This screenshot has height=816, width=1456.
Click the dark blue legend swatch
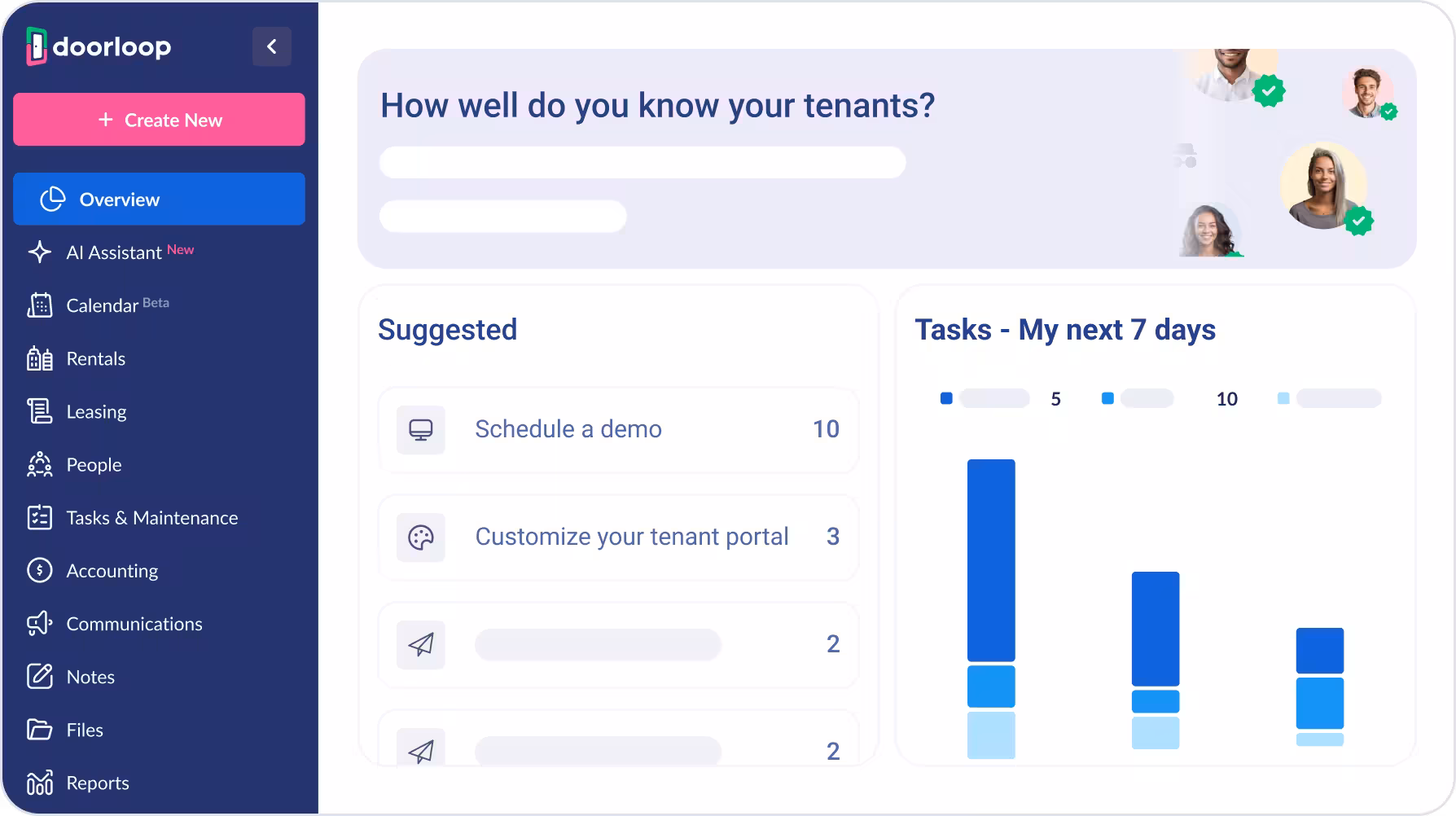pyautogui.click(x=946, y=398)
